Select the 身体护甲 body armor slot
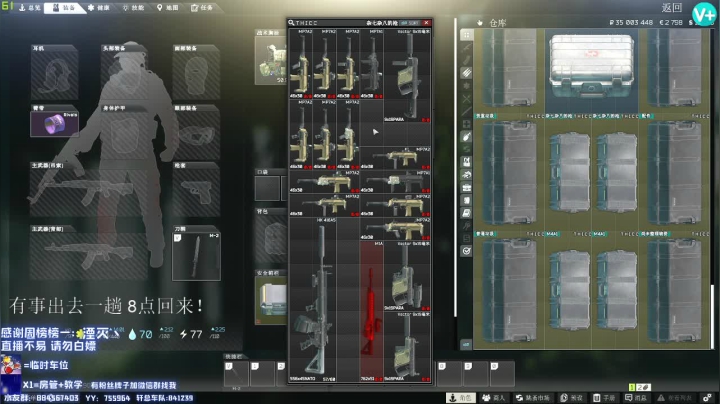This screenshot has width=720, height=404. coord(125,132)
